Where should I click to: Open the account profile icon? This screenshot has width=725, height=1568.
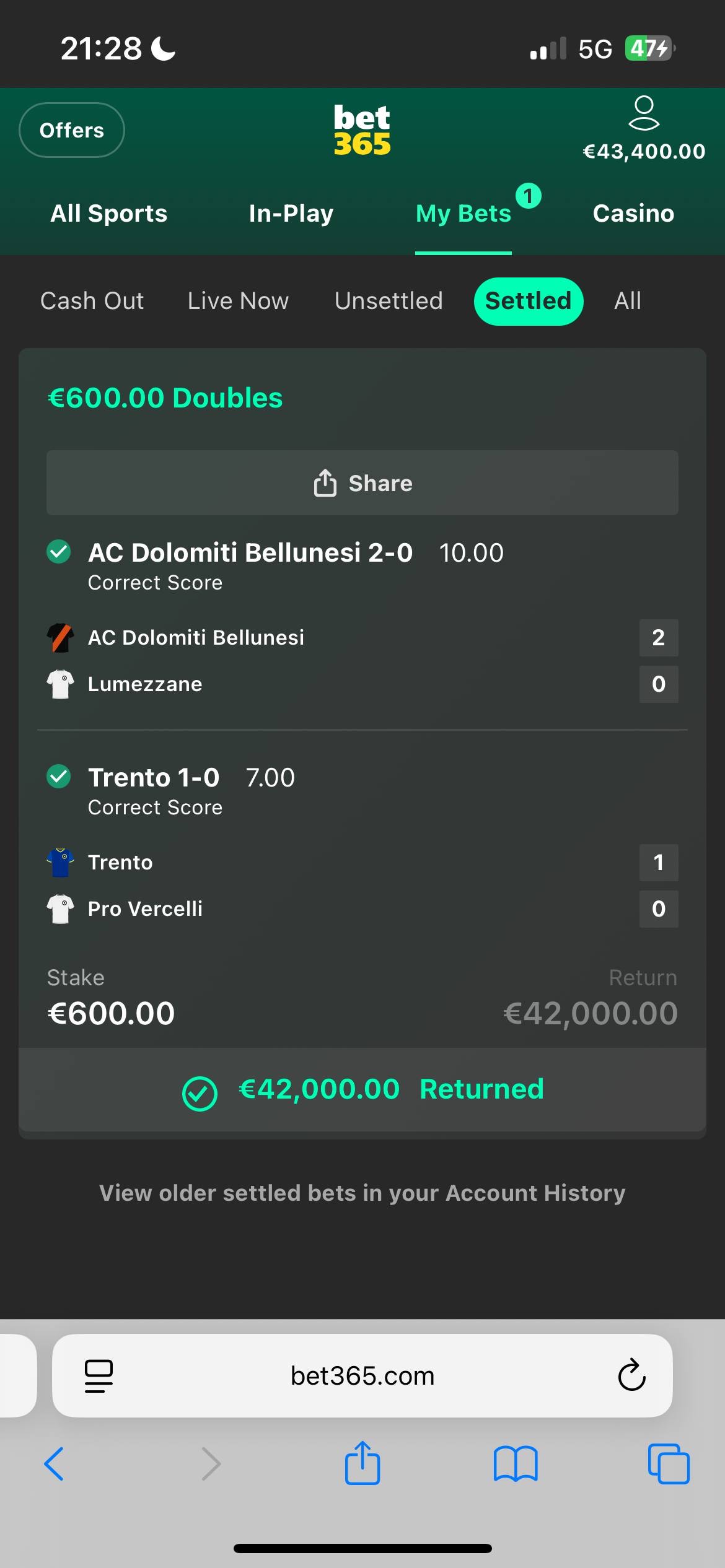point(644,113)
